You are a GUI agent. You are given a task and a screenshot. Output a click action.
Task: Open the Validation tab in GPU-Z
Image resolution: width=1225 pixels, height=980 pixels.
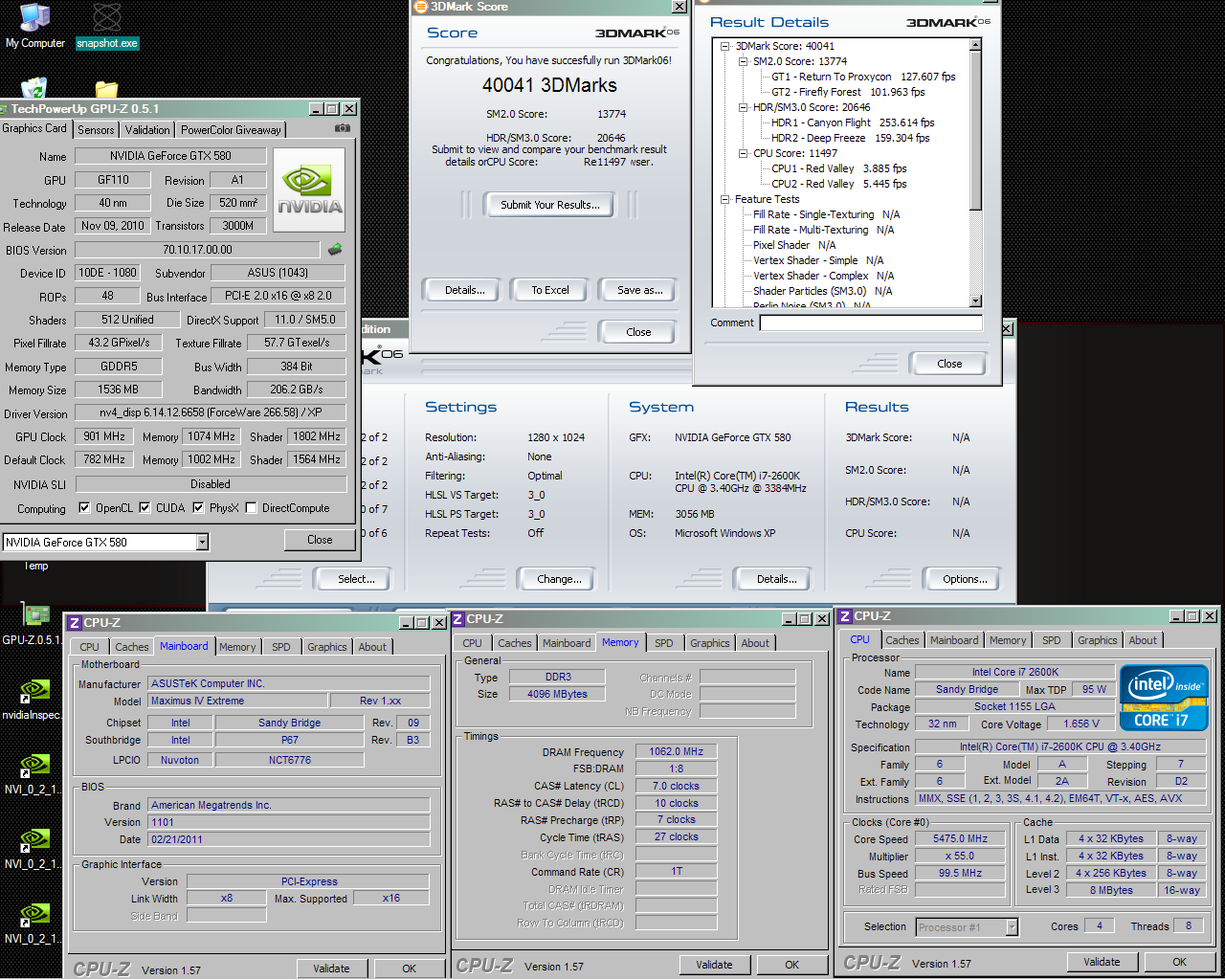(147, 130)
